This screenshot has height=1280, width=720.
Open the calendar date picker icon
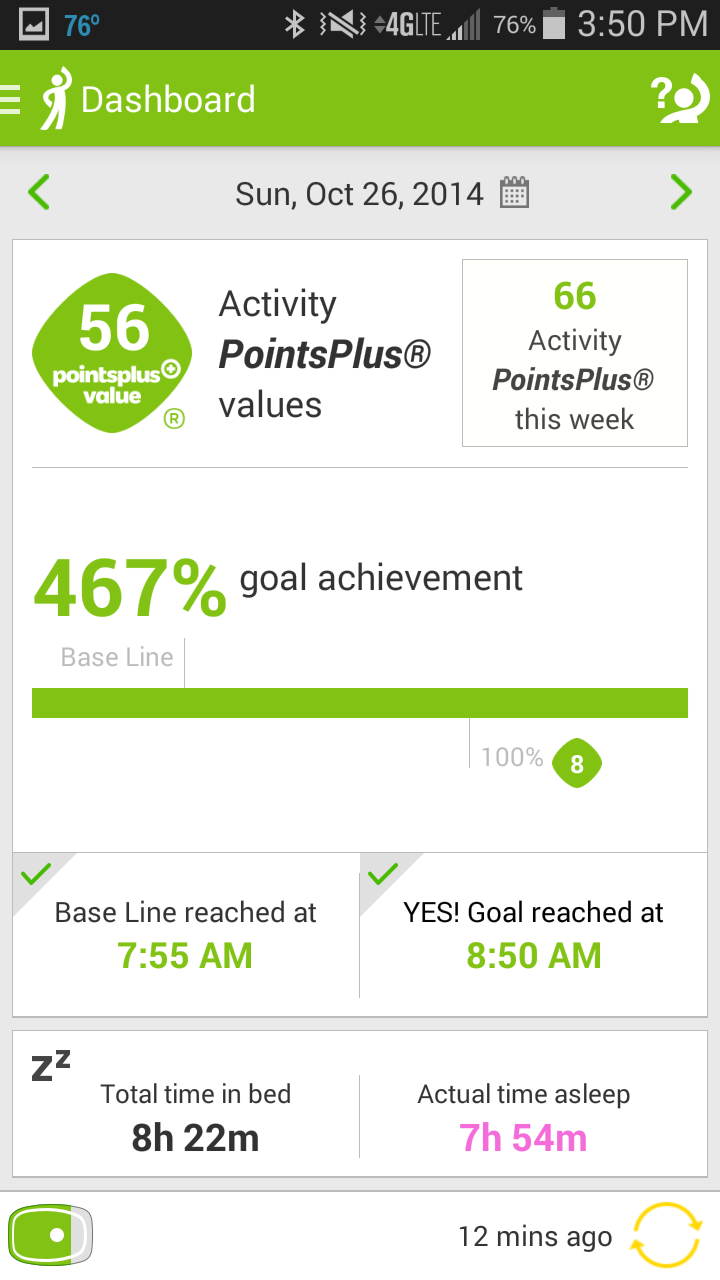[514, 192]
